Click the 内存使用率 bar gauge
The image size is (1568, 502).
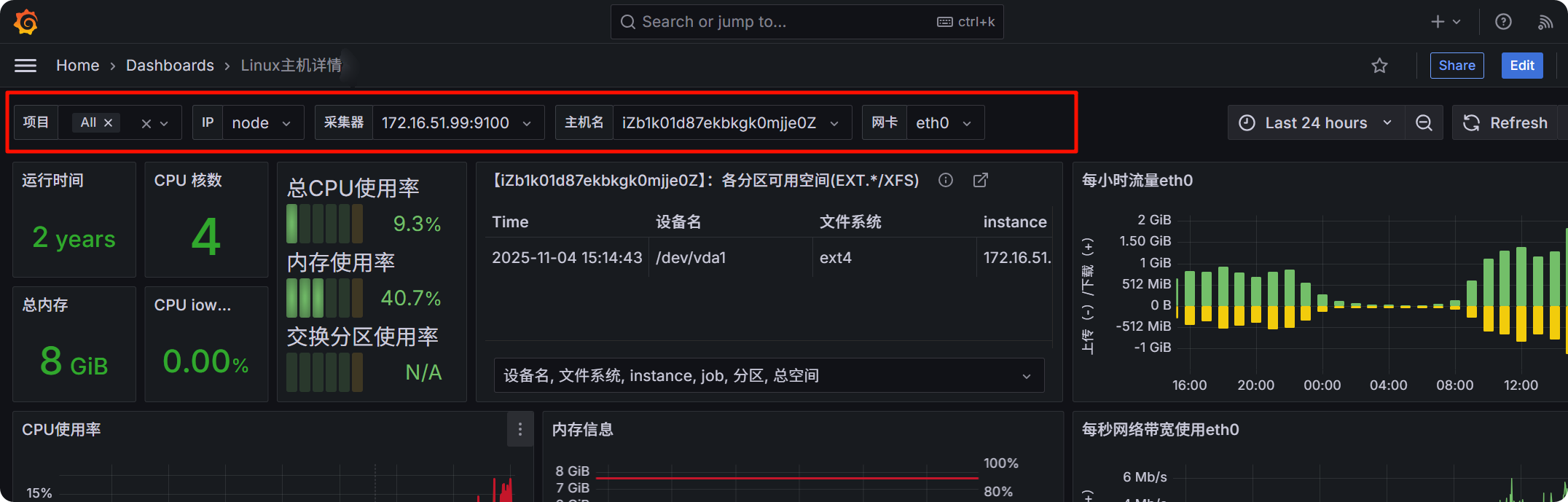pyautogui.click(x=325, y=298)
